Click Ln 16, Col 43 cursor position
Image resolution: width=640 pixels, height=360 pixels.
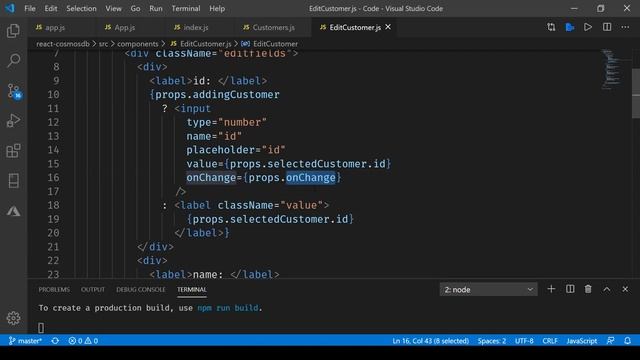(431, 340)
